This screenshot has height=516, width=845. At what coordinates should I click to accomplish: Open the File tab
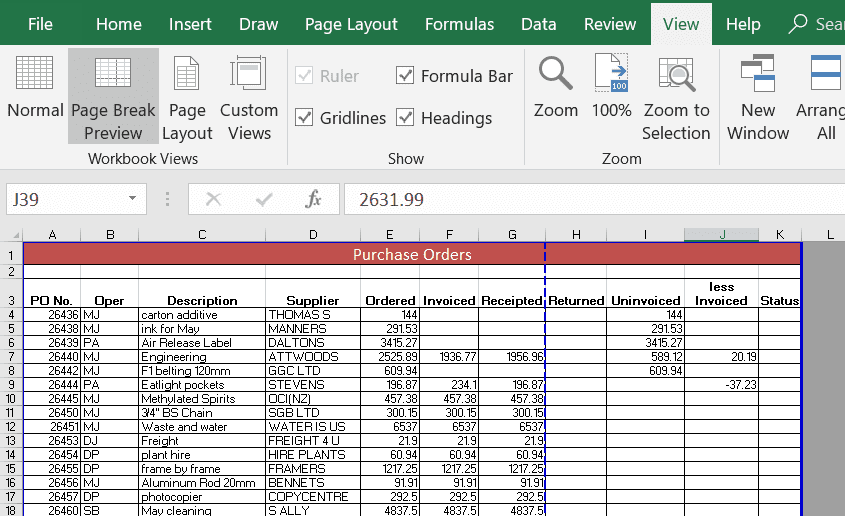pyautogui.click(x=40, y=24)
